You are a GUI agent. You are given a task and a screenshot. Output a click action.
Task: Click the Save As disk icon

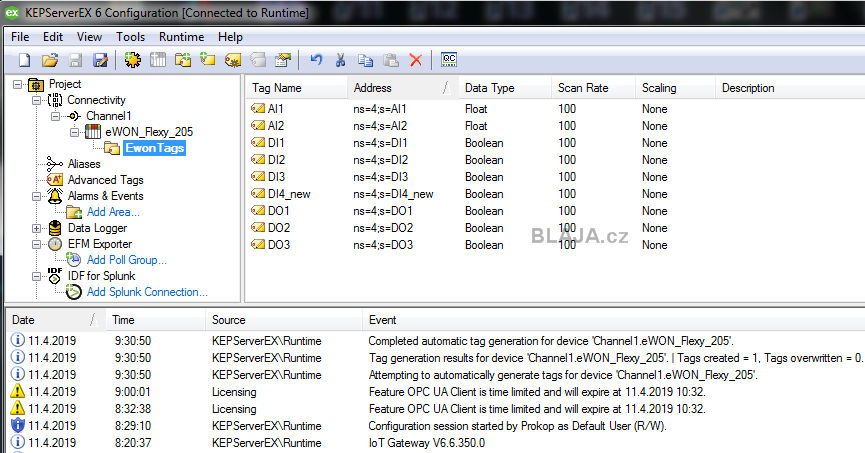point(100,60)
